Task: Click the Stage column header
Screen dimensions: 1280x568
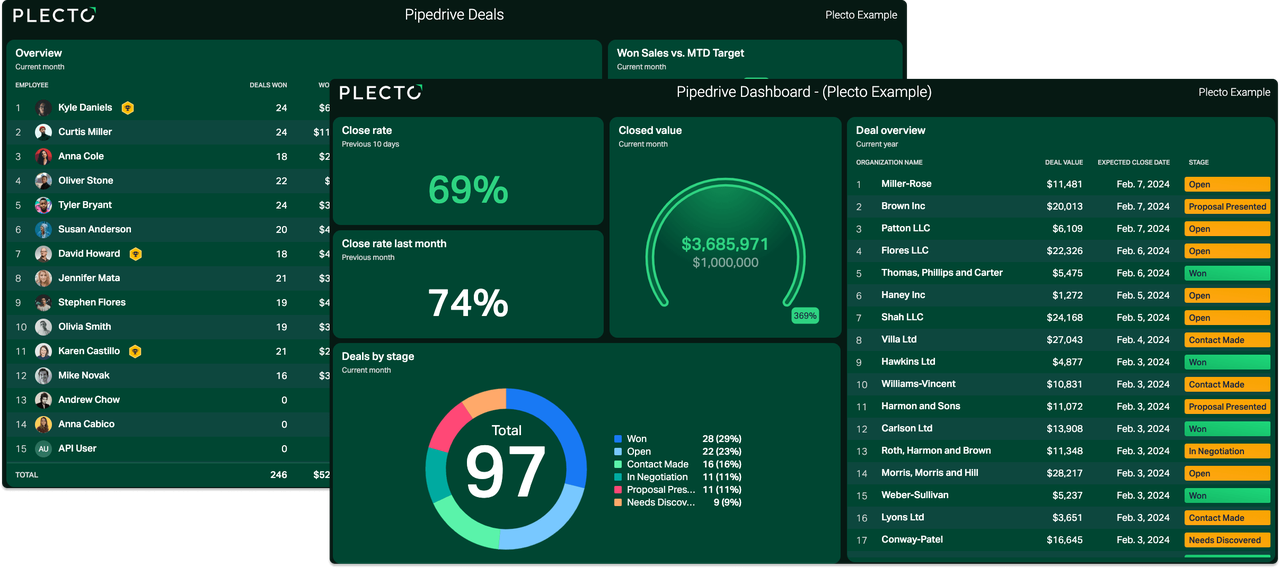Action: click(x=1198, y=162)
